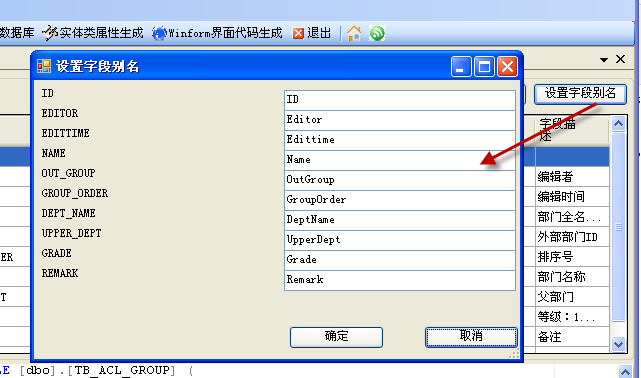Viewport: 641px width, 378px height.
Task: Click the GROUP_ORDER field label
Action: [75, 193]
